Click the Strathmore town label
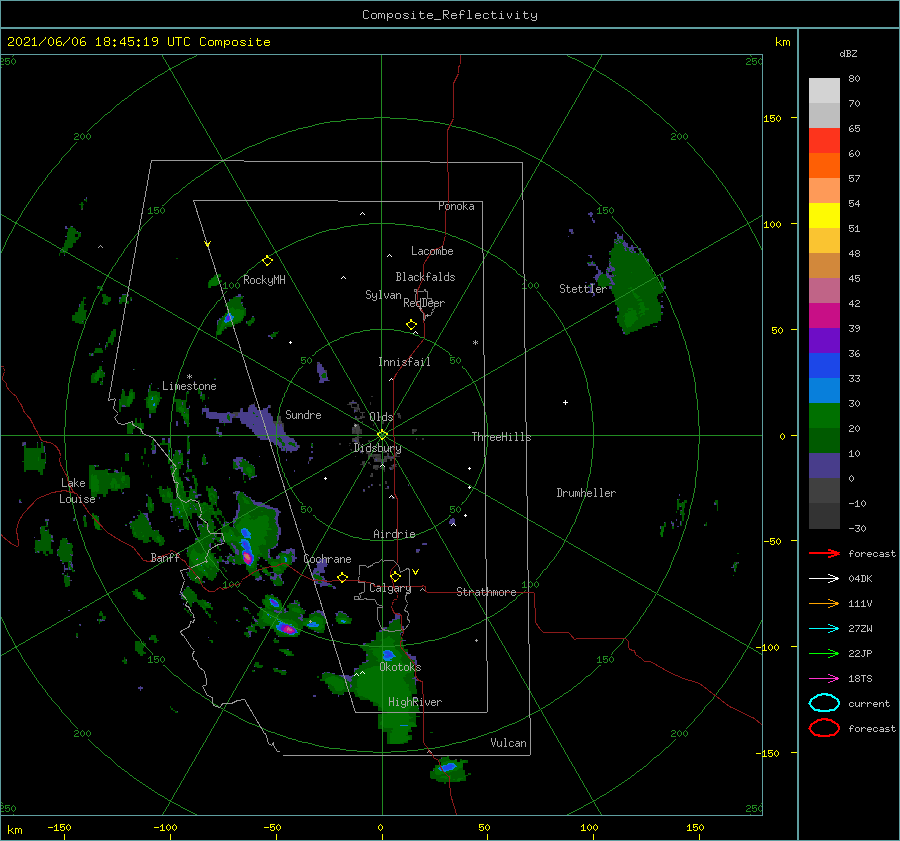 486,592
